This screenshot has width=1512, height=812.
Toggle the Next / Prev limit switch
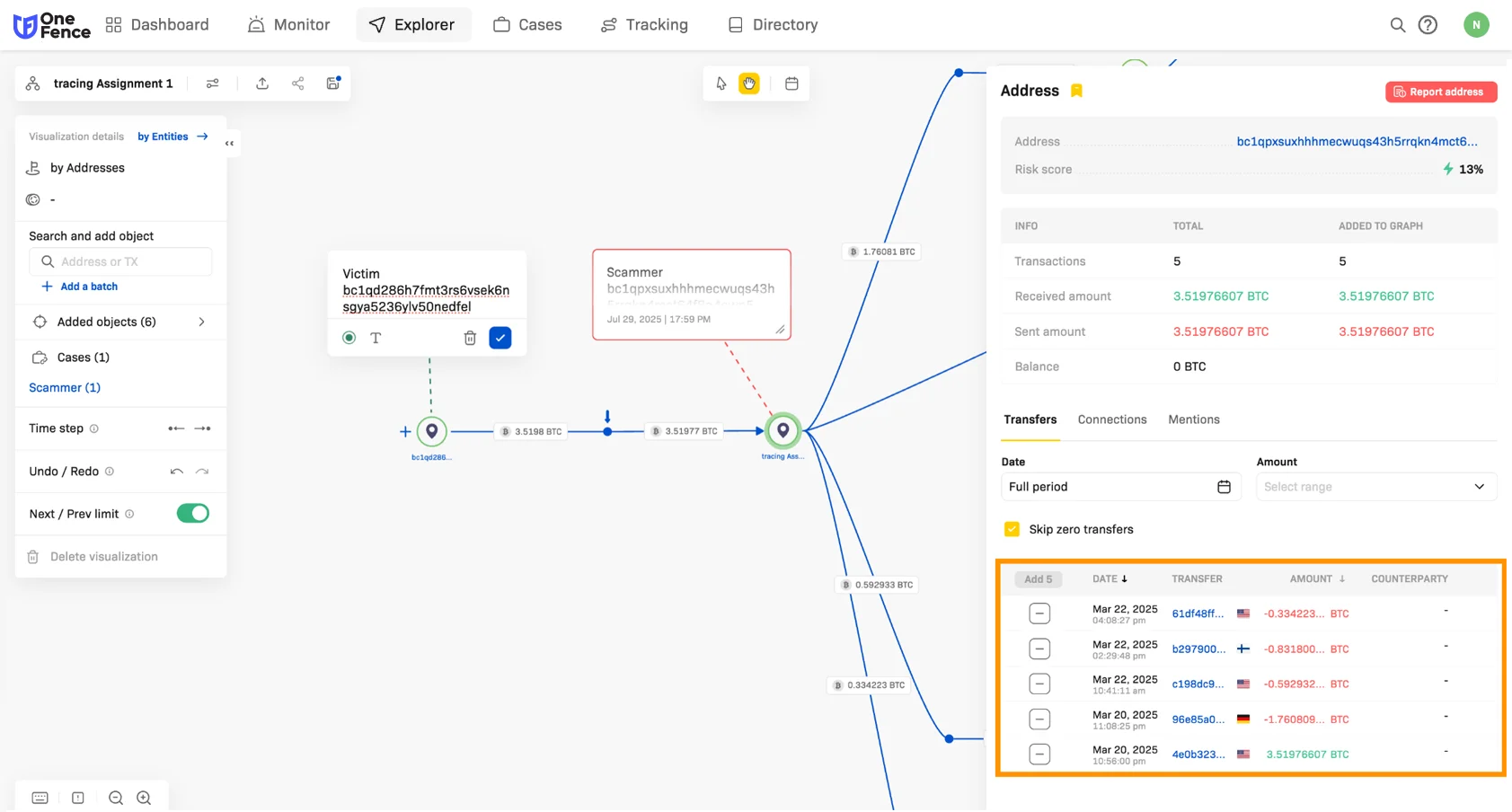click(193, 514)
